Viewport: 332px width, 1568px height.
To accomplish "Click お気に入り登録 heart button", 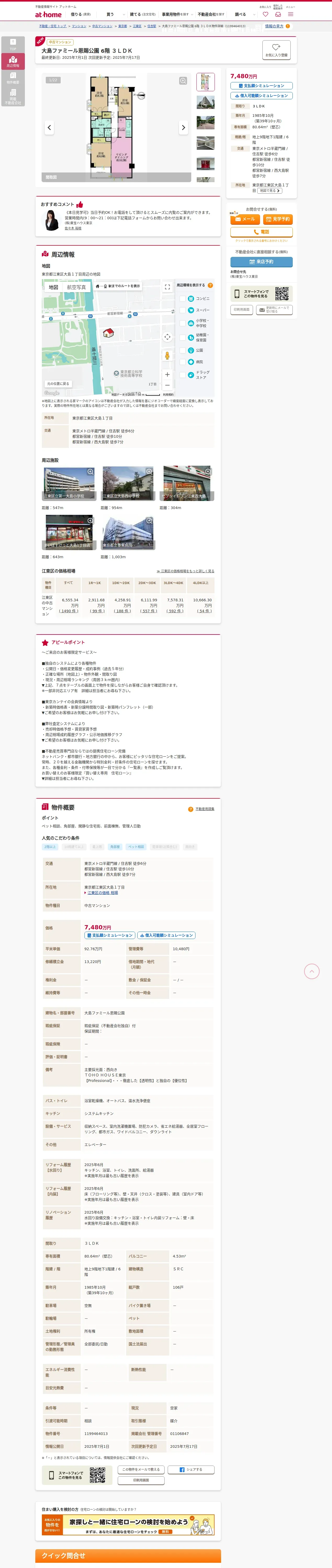I will coord(276,50).
